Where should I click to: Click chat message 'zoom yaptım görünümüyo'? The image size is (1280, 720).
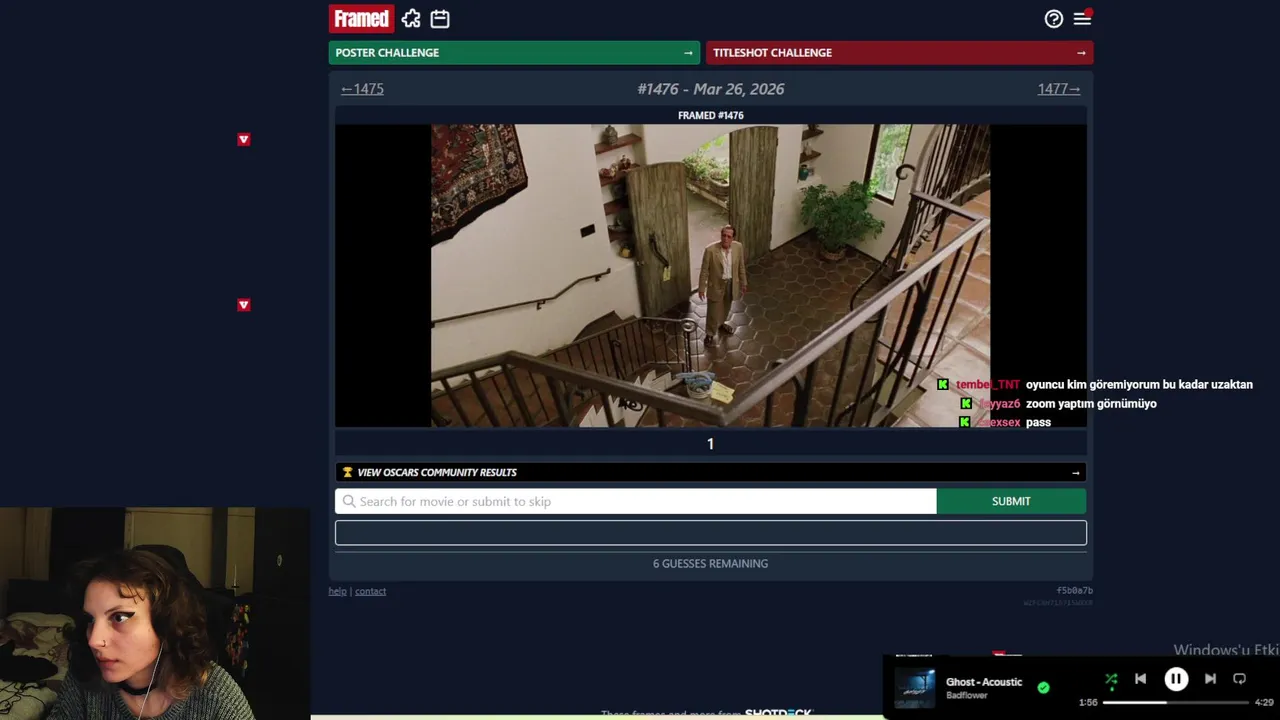point(1091,404)
